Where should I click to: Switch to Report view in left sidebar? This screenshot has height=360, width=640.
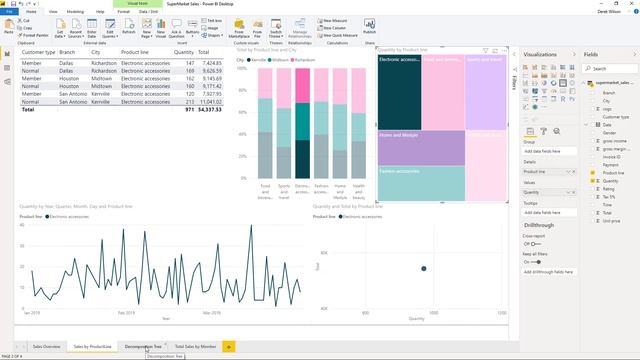(7, 54)
